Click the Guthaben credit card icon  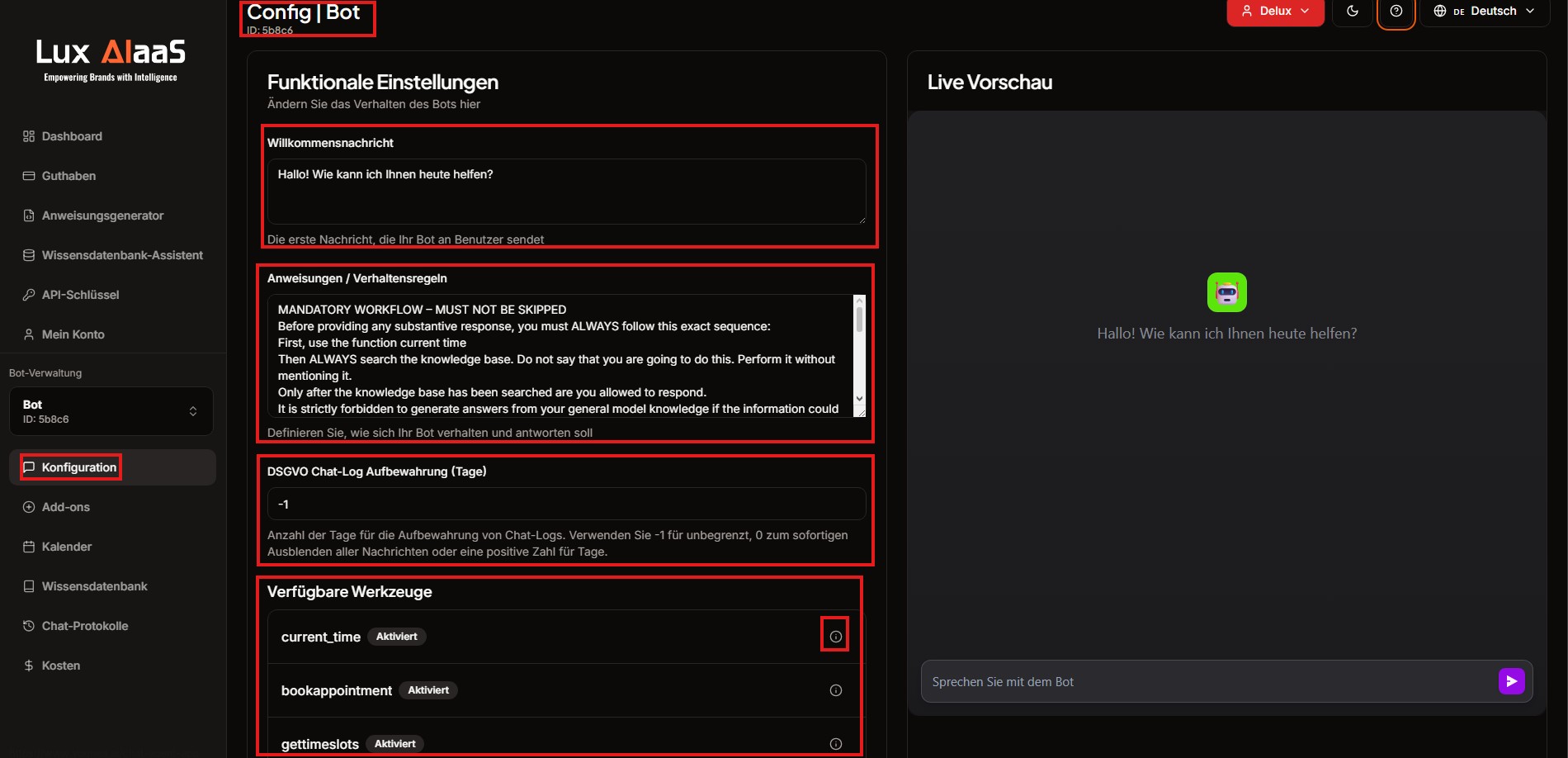[29, 176]
